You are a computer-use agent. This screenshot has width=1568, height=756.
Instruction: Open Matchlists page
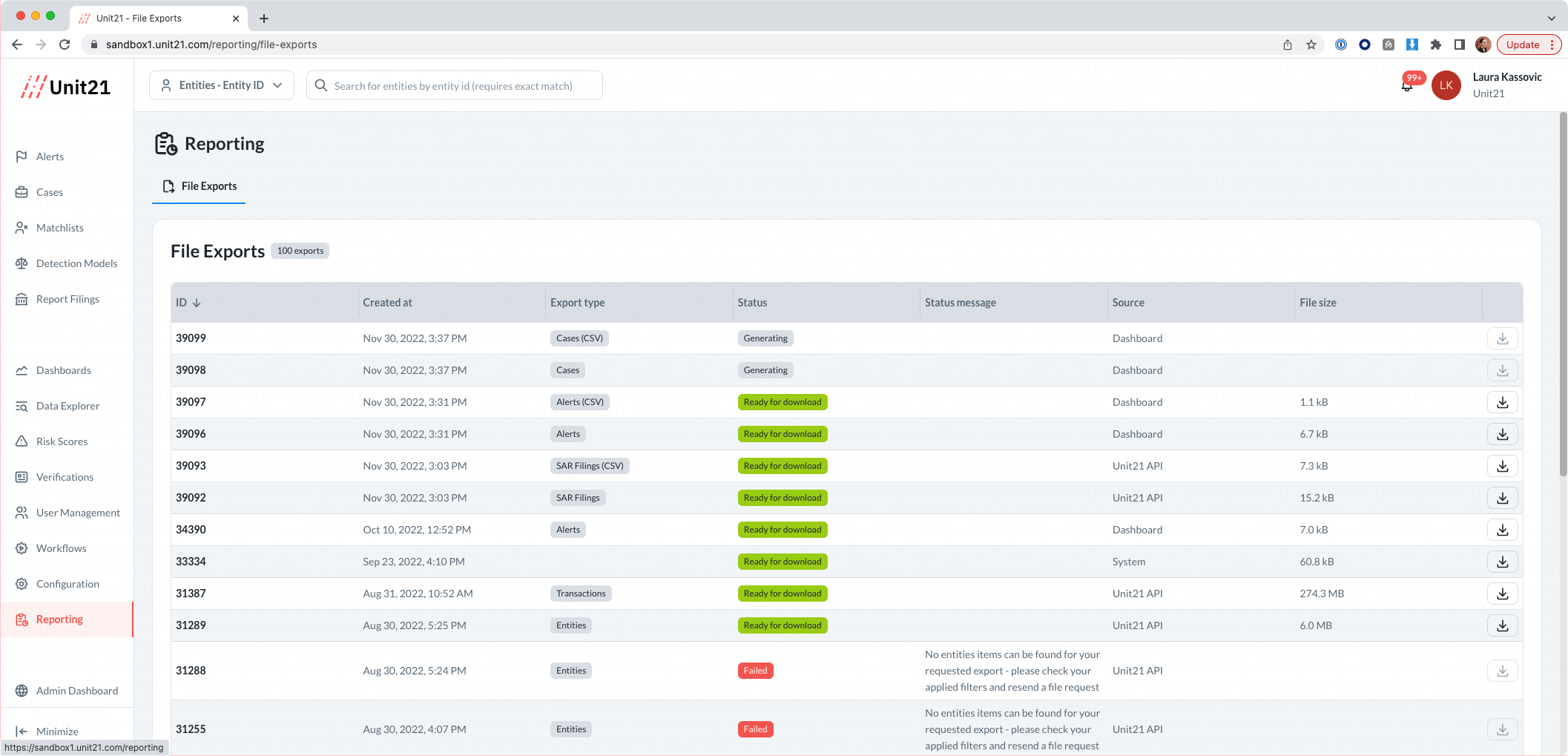click(59, 228)
